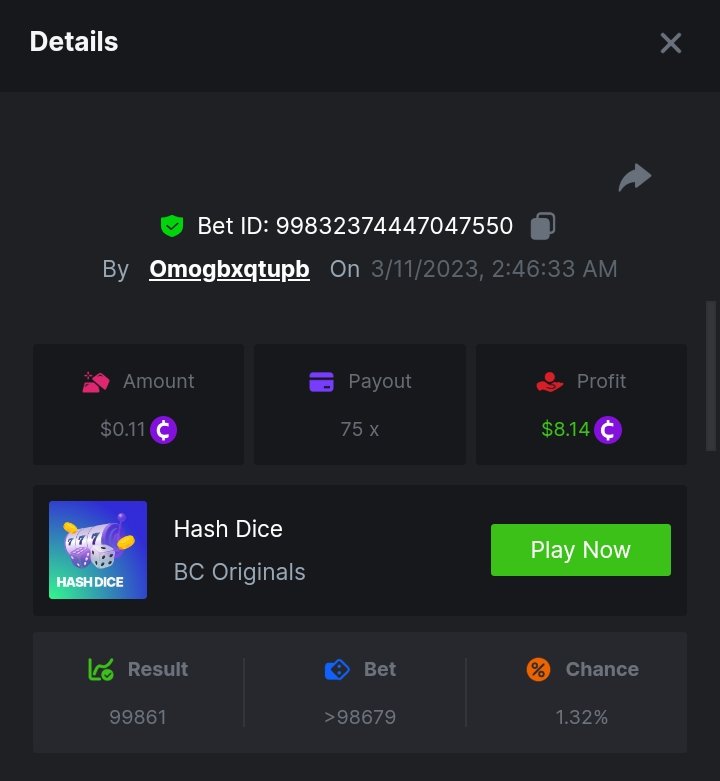Click the orange Chance percent icon
720x781 pixels.
click(x=538, y=669)
